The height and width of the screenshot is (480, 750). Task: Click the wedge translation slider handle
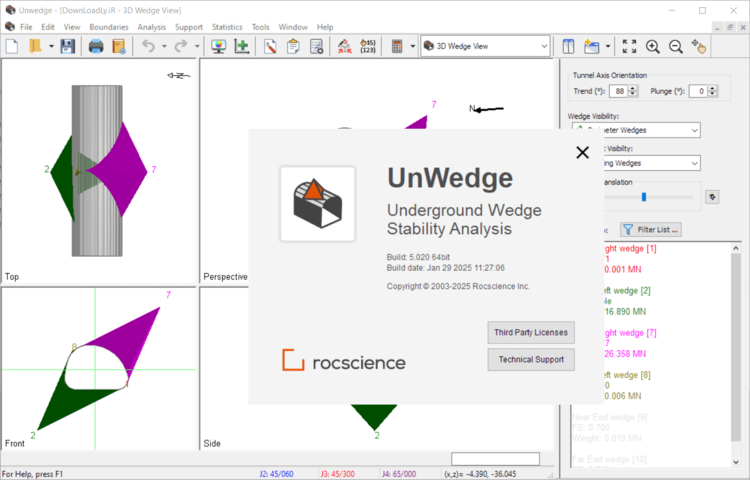644,197
